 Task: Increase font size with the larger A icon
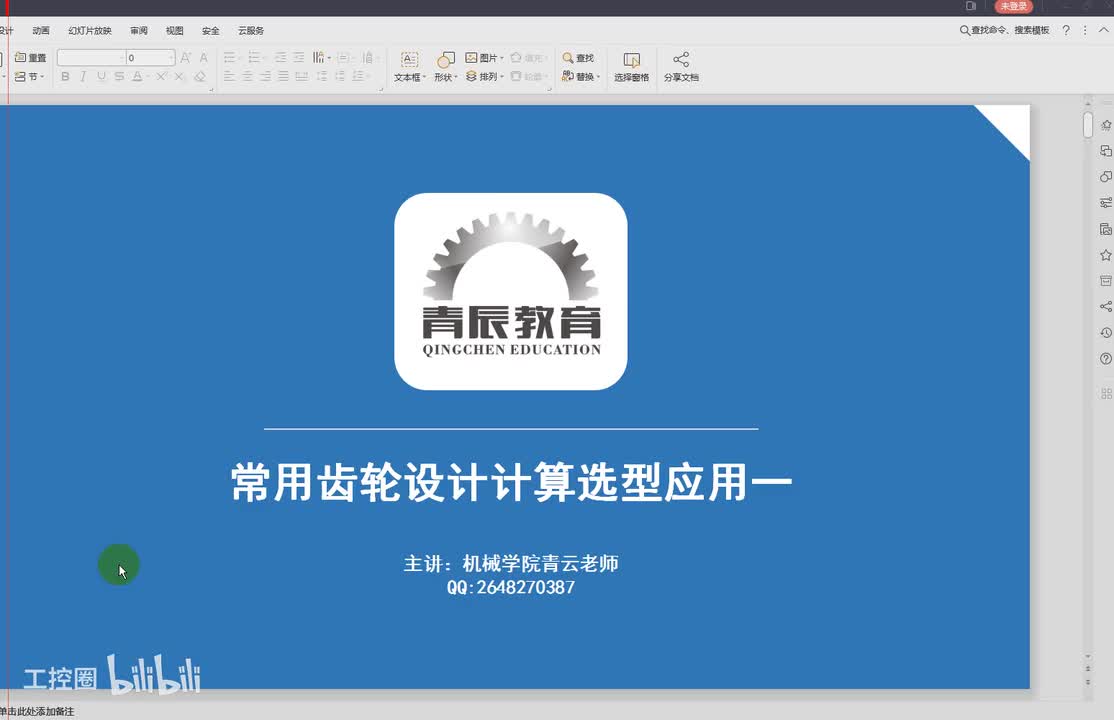pos(185,58)
